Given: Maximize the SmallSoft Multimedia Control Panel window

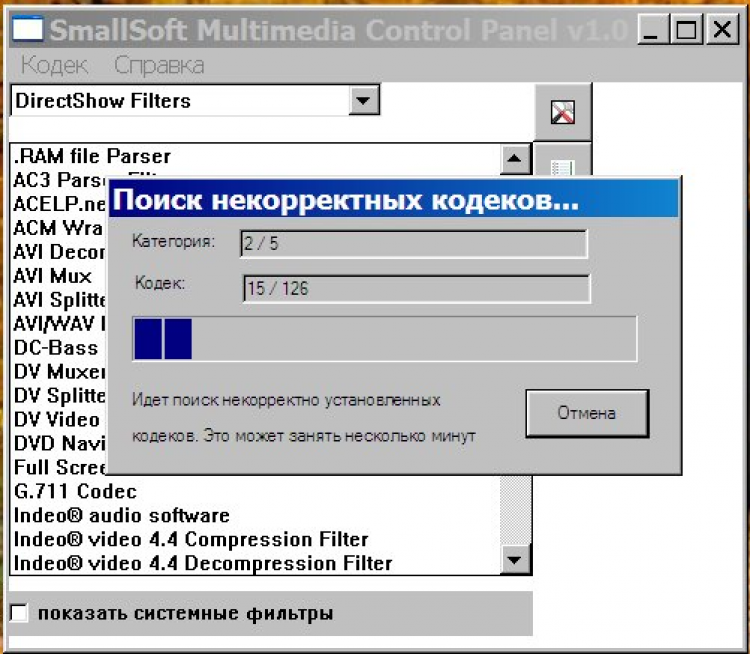Looking at the screenshot, I should (686, 30).
